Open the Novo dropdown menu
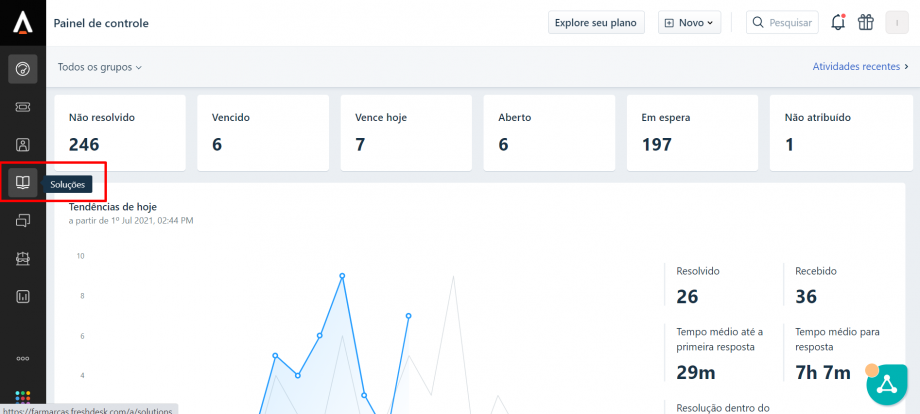Image resolution: width=920 pixels, height=414 pixels. 689,22
